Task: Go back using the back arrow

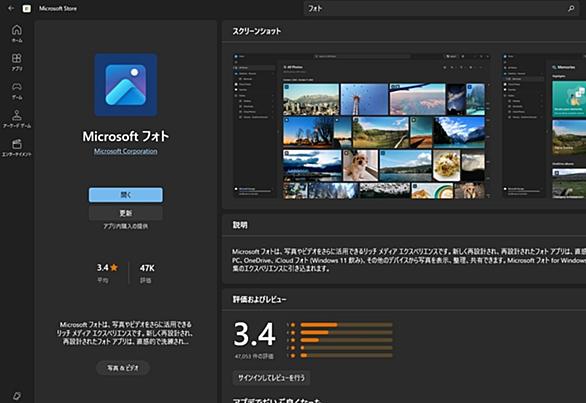Action: pyautogui.click(x=11, y=8)
